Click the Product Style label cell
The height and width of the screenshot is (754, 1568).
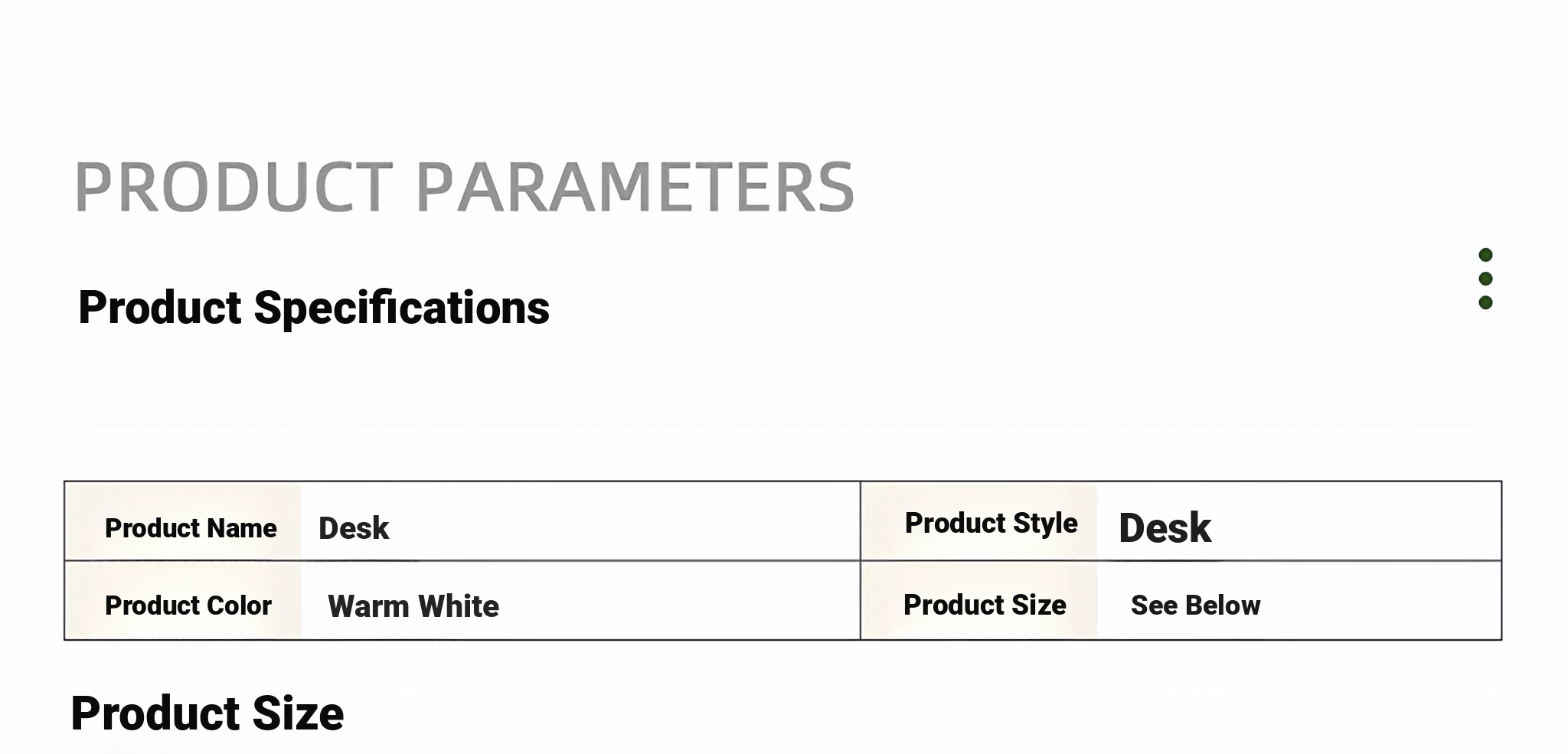pos(991,524)
